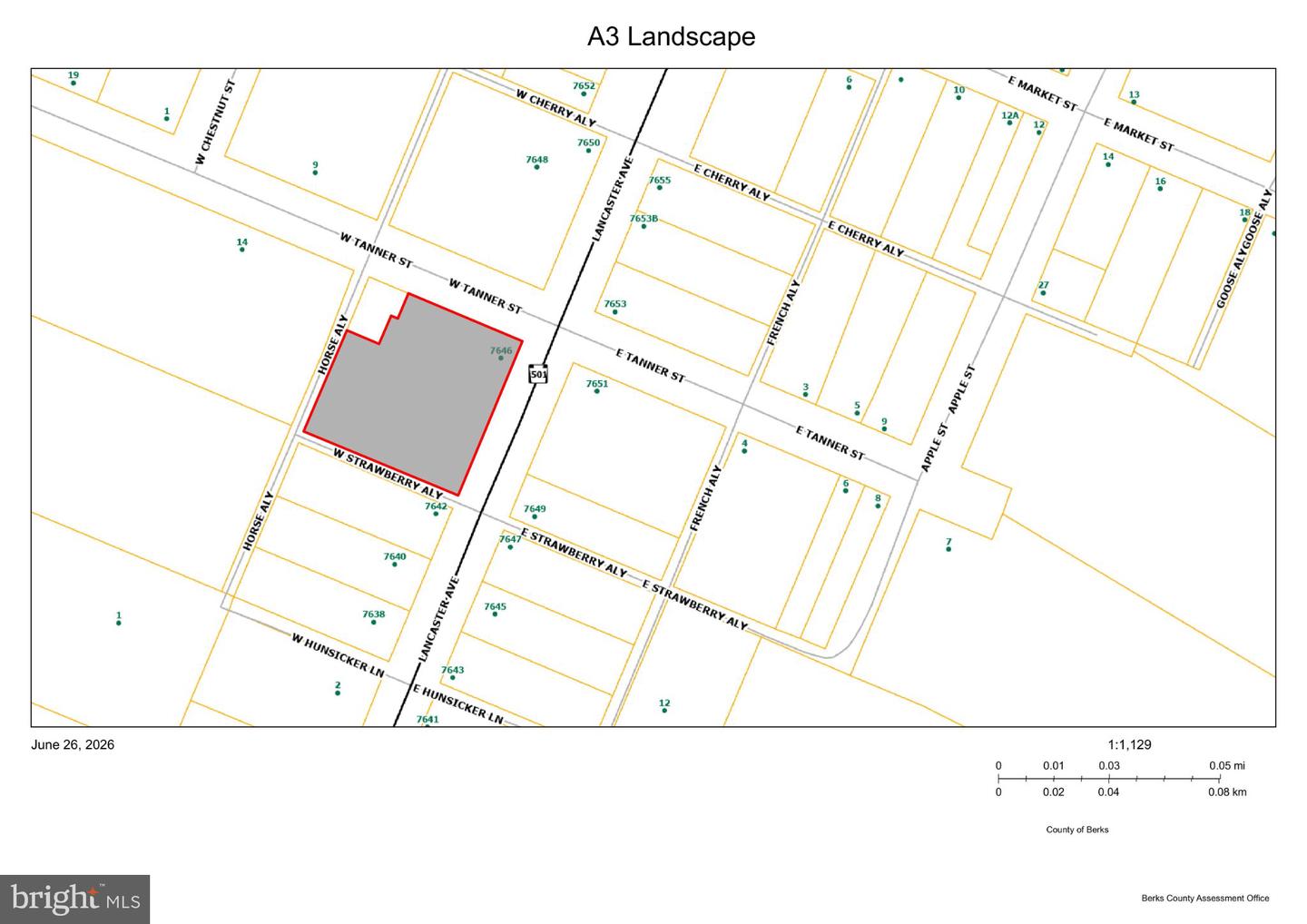
Task: Click parcel number 7649 label
Action: [535, 509]
